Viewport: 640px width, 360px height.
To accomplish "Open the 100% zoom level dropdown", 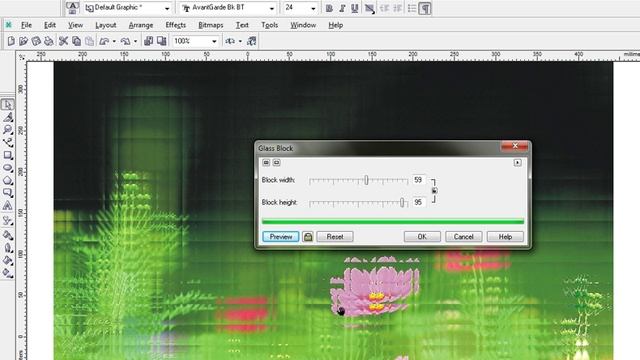I will [x=214, y=41].
